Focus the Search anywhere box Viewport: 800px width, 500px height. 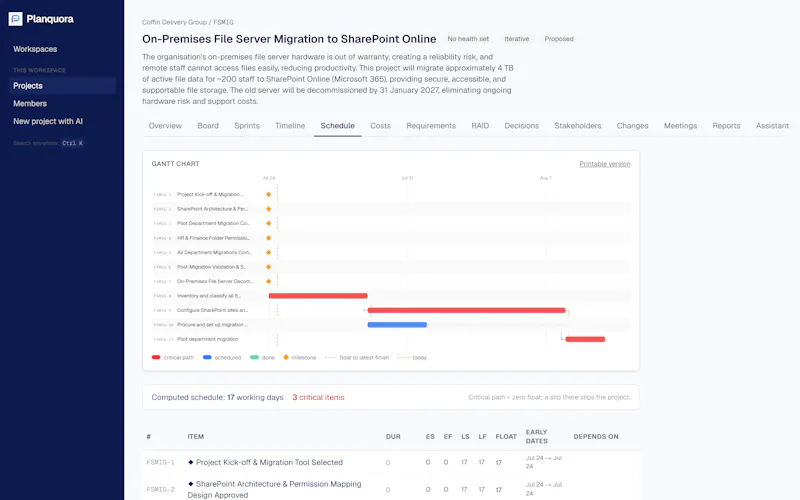tap(48, 143)
